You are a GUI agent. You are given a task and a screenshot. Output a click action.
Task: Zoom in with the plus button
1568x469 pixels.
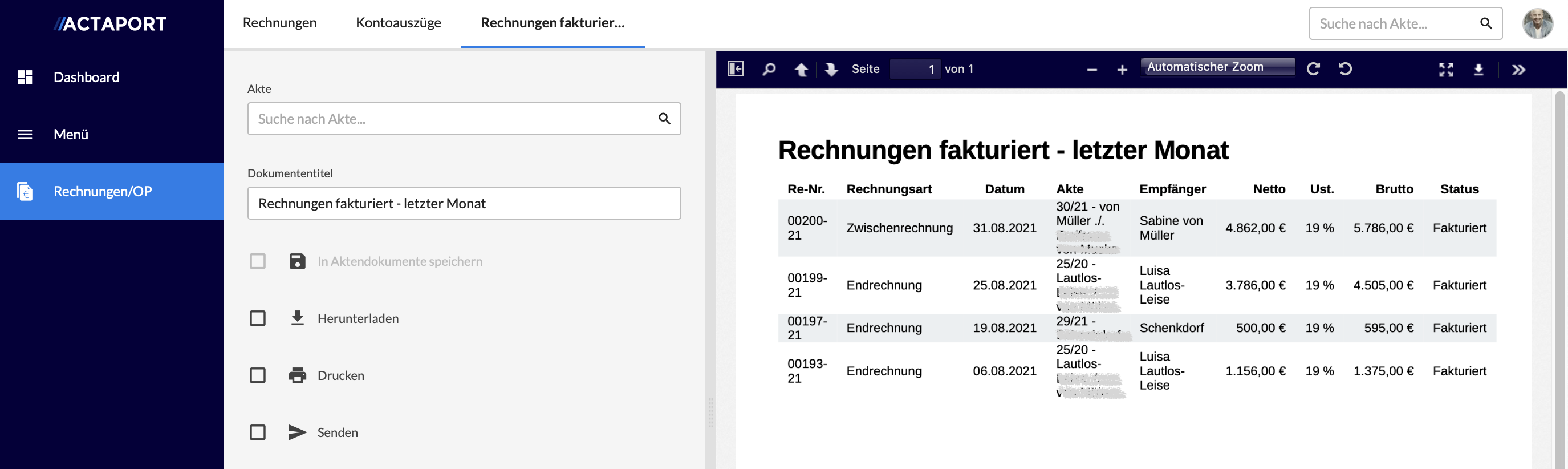[x=1122, y=70]
